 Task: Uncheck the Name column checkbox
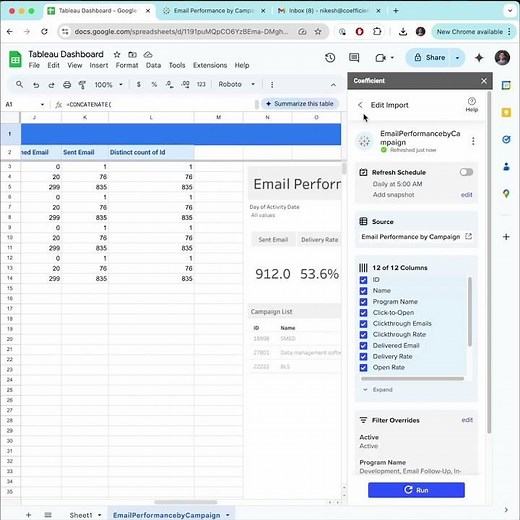click(x=363, y=291)
